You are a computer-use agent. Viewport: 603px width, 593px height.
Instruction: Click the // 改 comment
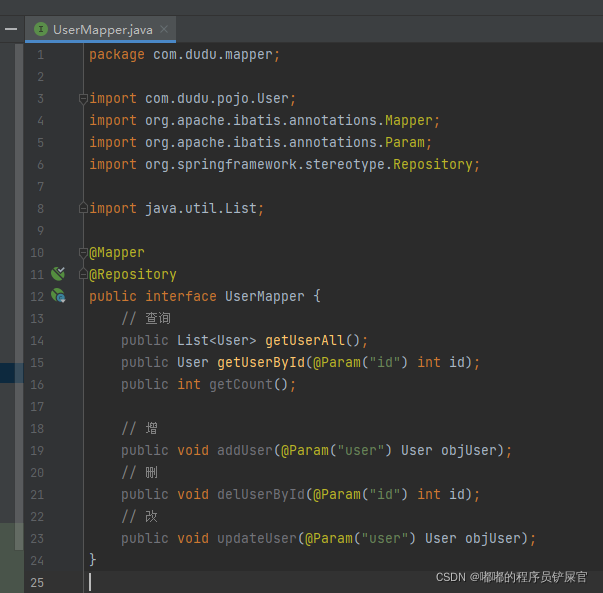140,516
